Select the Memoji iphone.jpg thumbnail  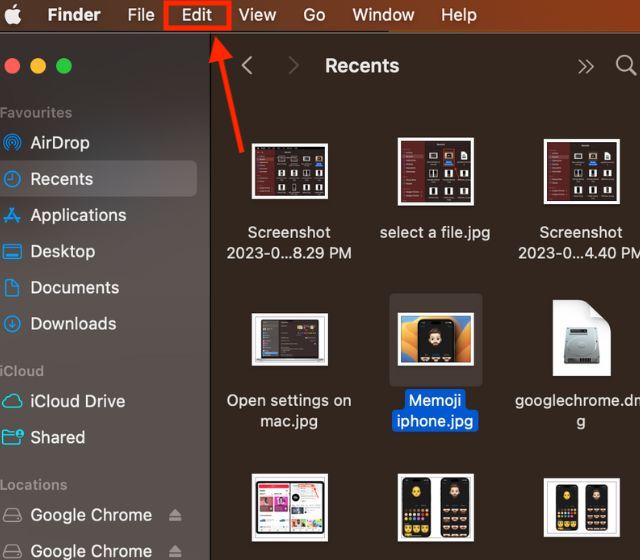[435, 340]
